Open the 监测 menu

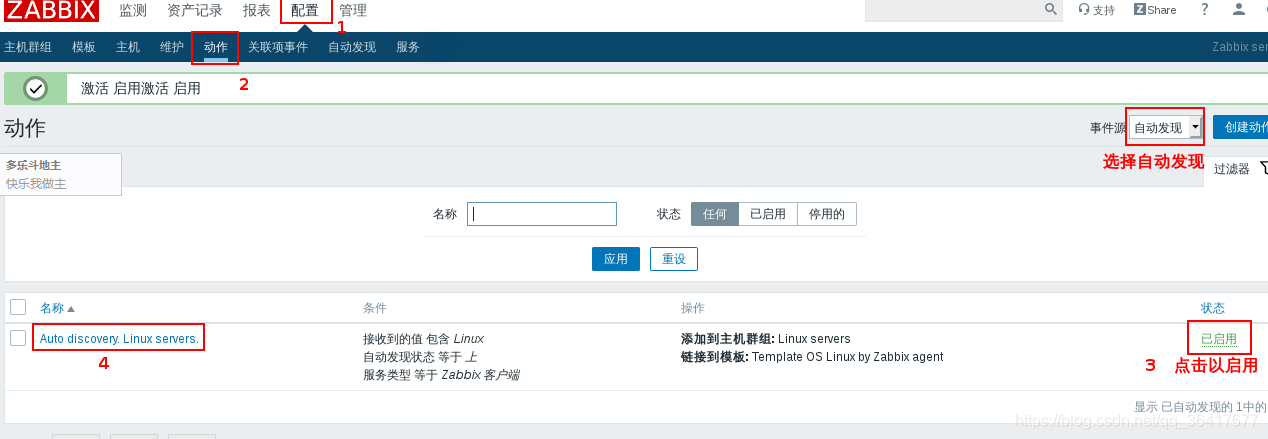pyautogui.click(x=133, y=11)
